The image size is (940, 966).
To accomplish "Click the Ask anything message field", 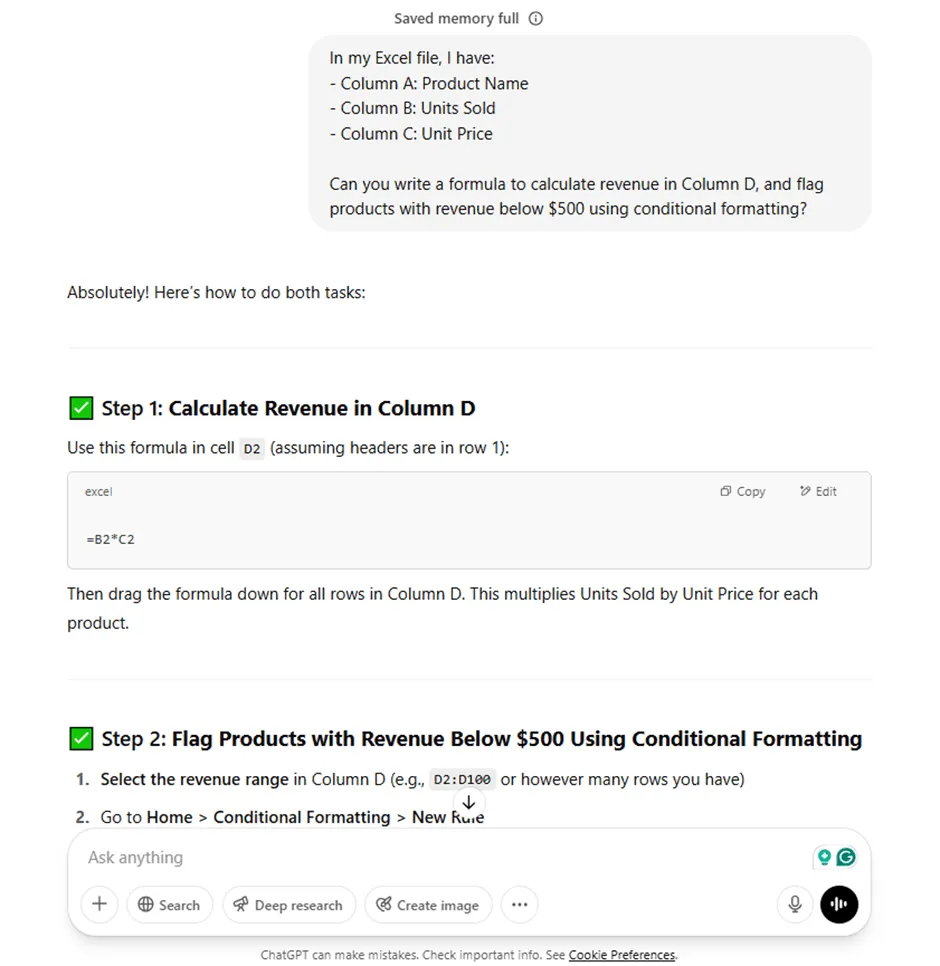I will coord(444,857).
